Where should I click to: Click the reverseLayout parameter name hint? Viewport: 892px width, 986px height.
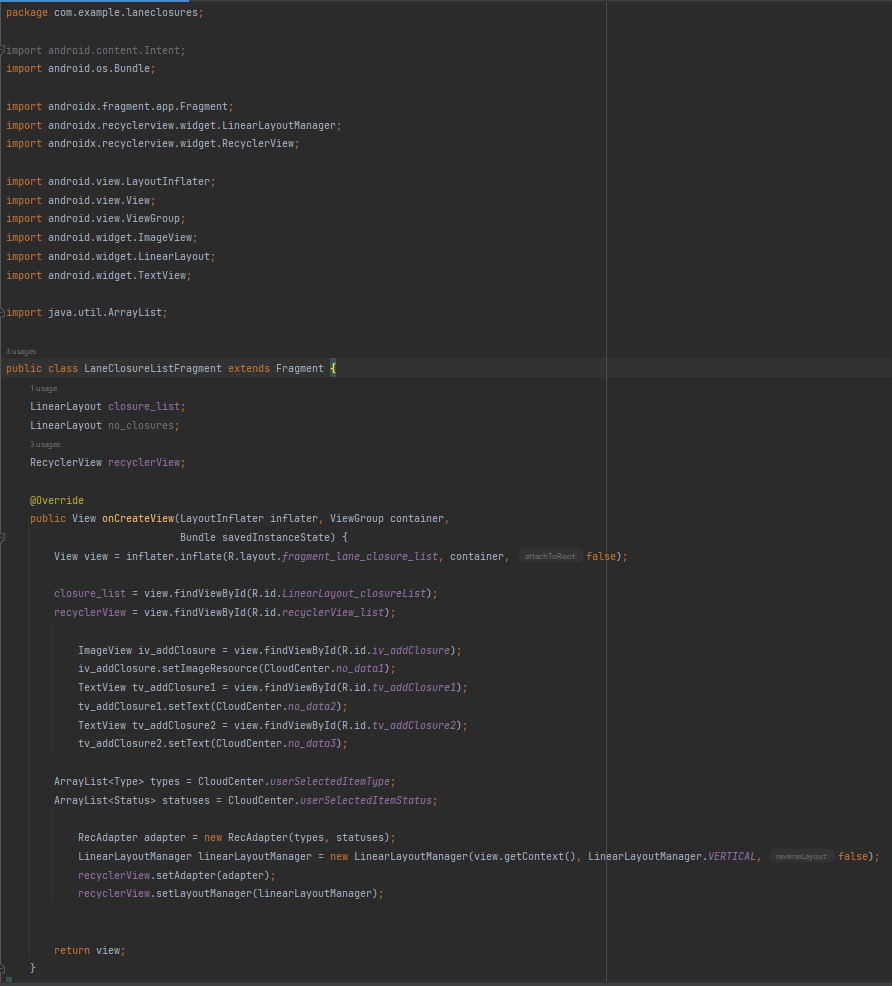(x=801, y=855)
